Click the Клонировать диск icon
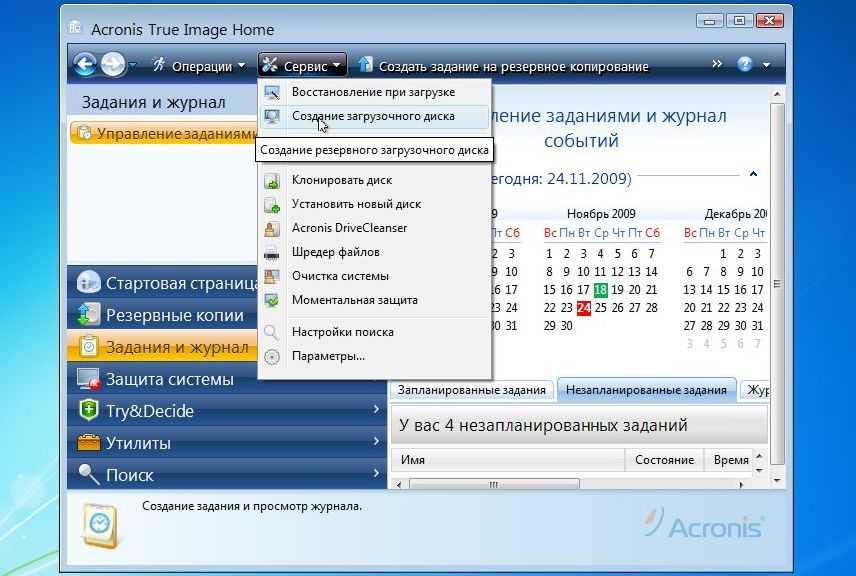Screen dimensions: 856x576 point(272,181)
